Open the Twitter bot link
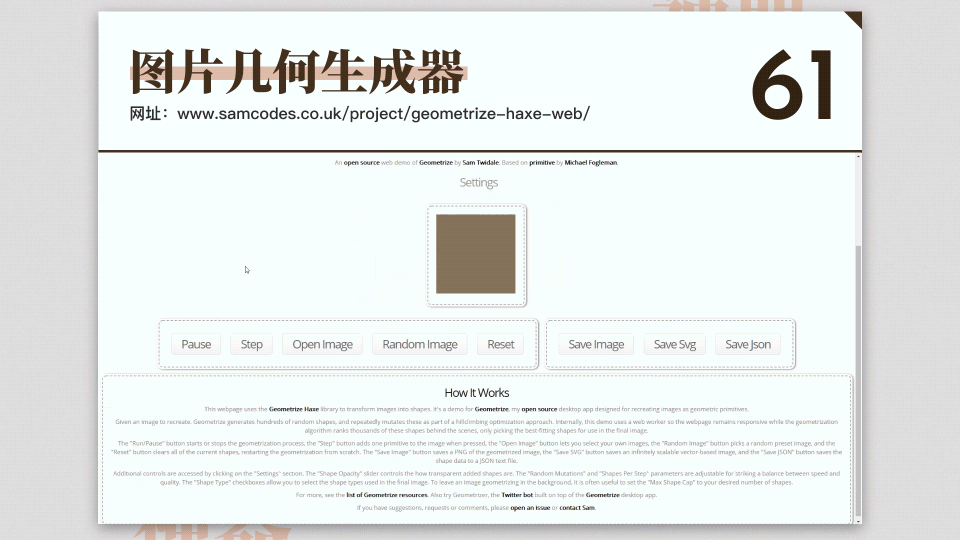Screen dimensions: 960x540 coord(517,495)
